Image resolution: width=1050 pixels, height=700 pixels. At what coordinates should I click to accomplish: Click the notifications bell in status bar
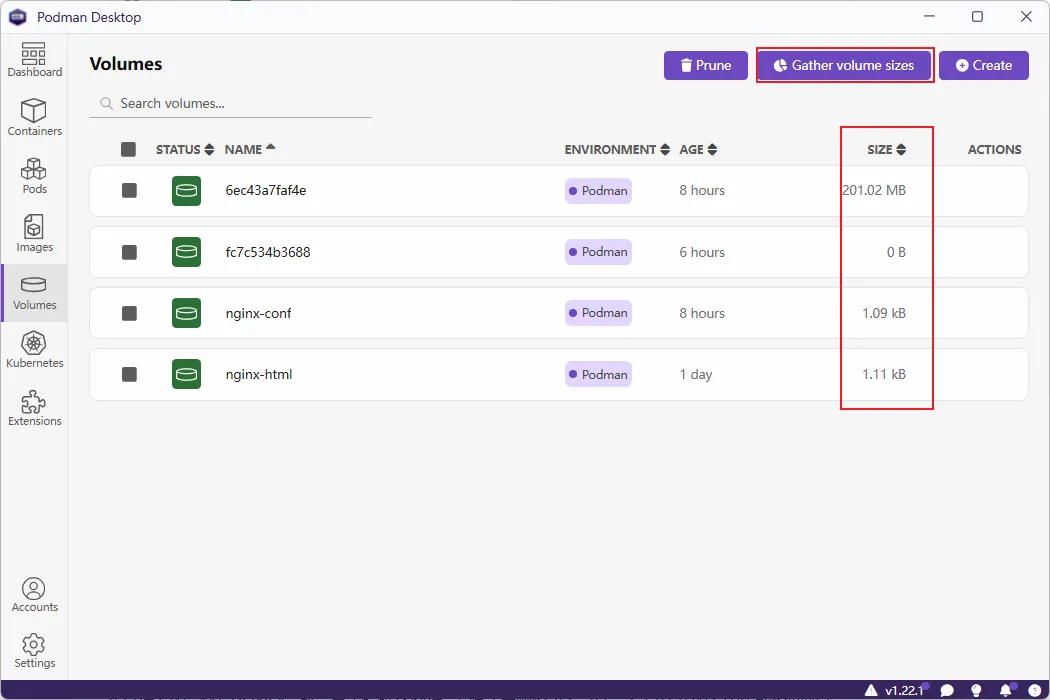[x=1005, y=690]
